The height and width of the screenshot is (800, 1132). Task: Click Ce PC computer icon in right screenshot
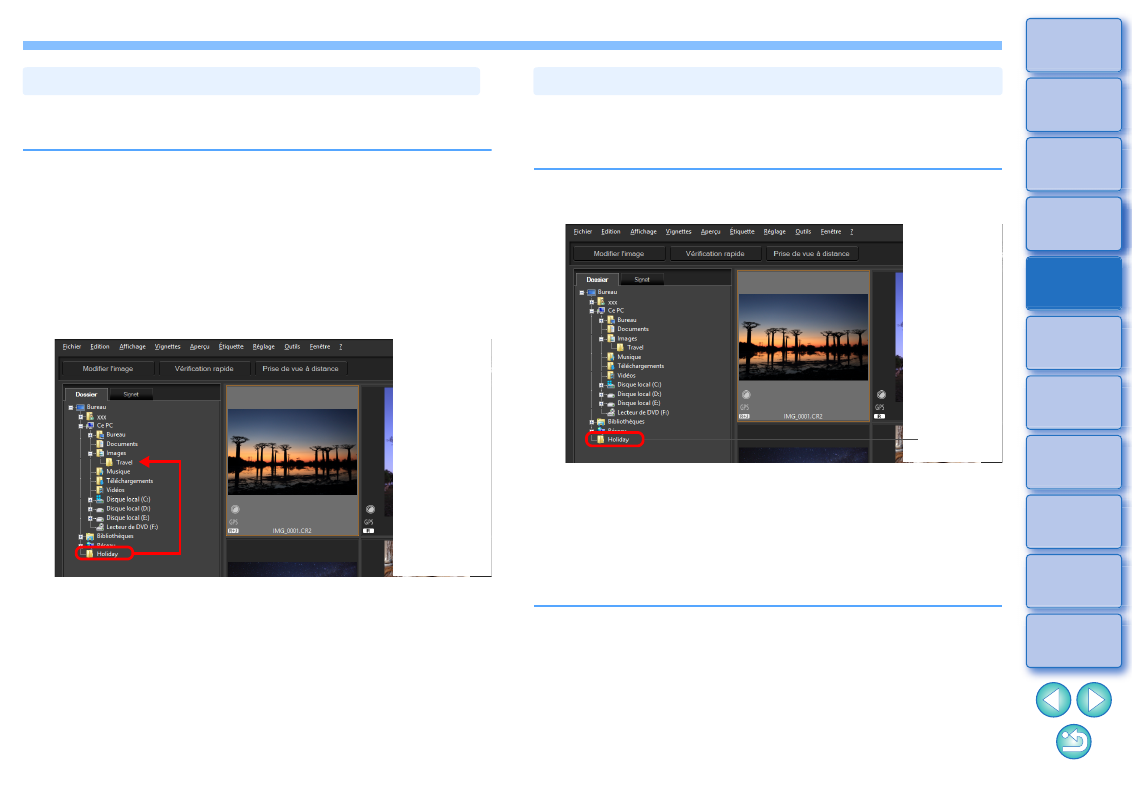tap(601, 310)
